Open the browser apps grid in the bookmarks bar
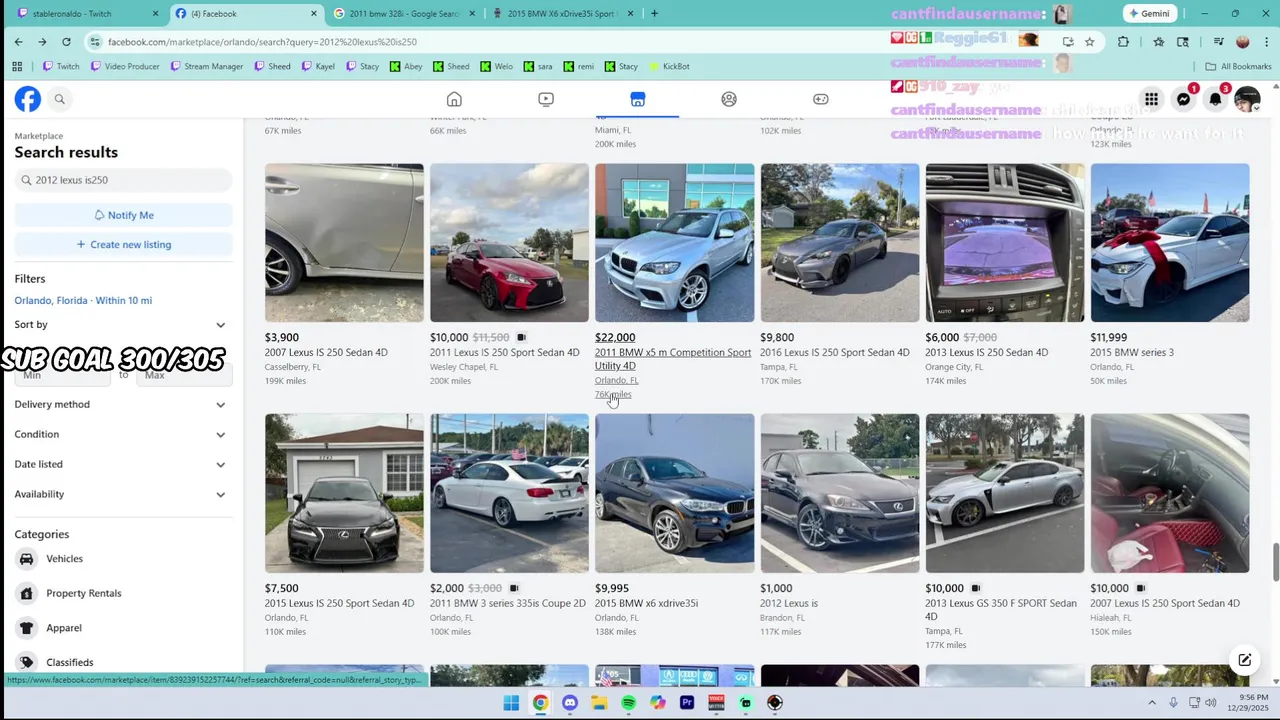The image size is (1280, 720). tap(17, 66)
